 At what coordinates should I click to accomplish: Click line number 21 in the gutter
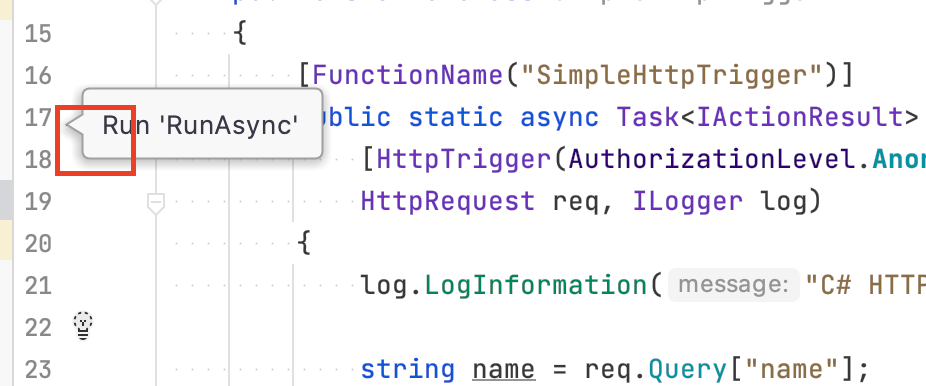38,286
